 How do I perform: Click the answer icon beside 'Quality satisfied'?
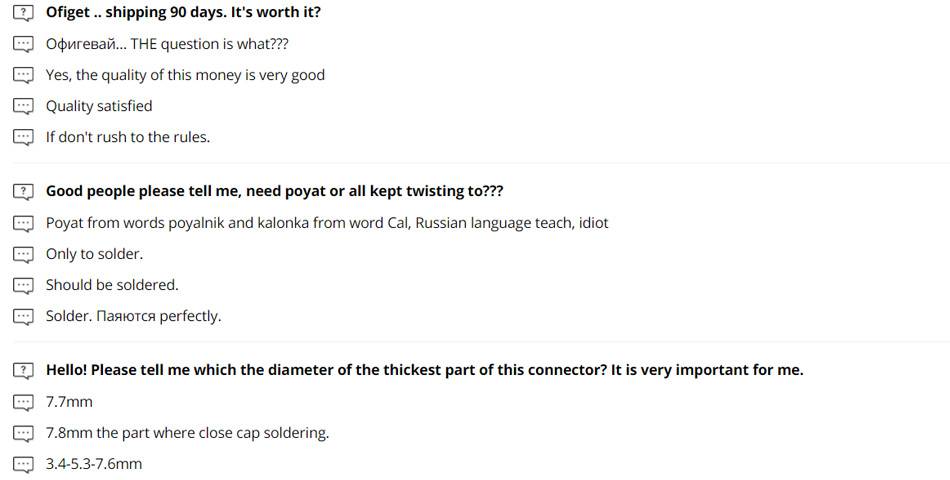click(23, 106)
